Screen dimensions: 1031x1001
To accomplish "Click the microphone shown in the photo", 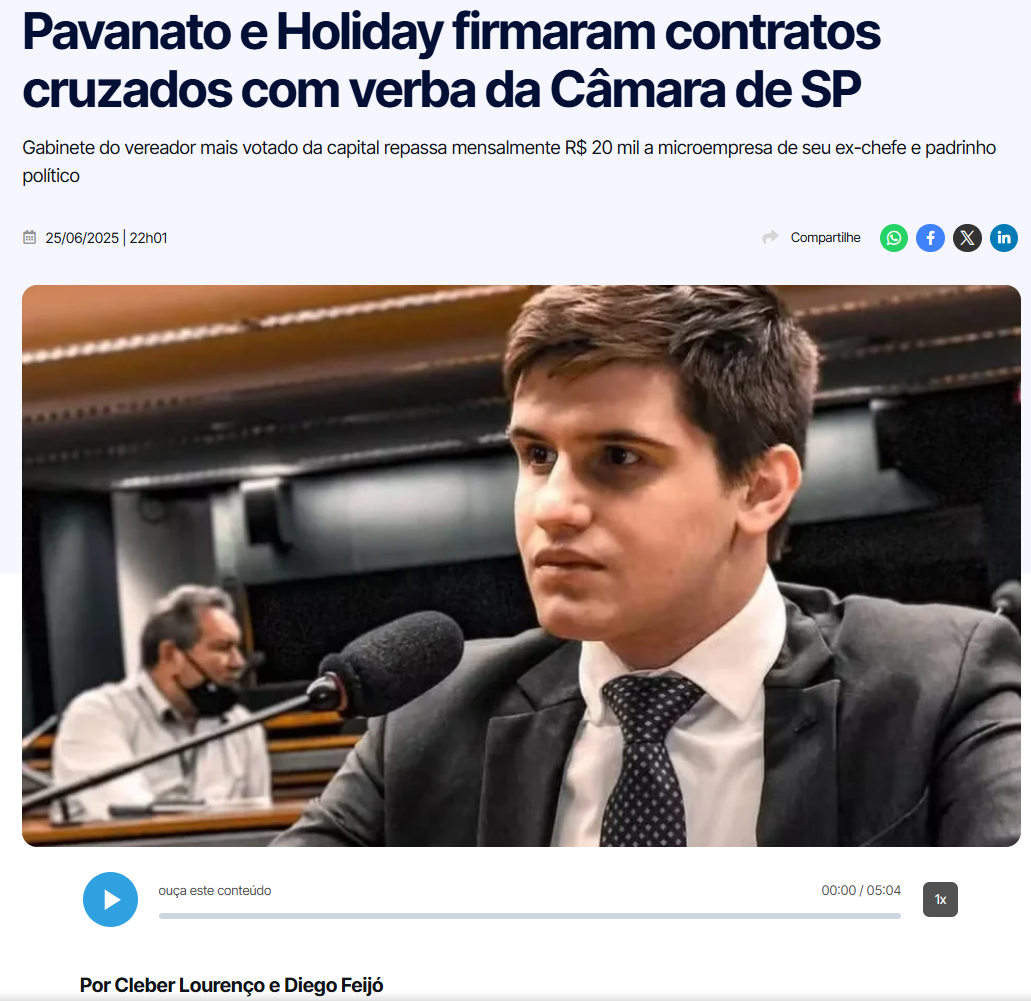I will (388, 663).
